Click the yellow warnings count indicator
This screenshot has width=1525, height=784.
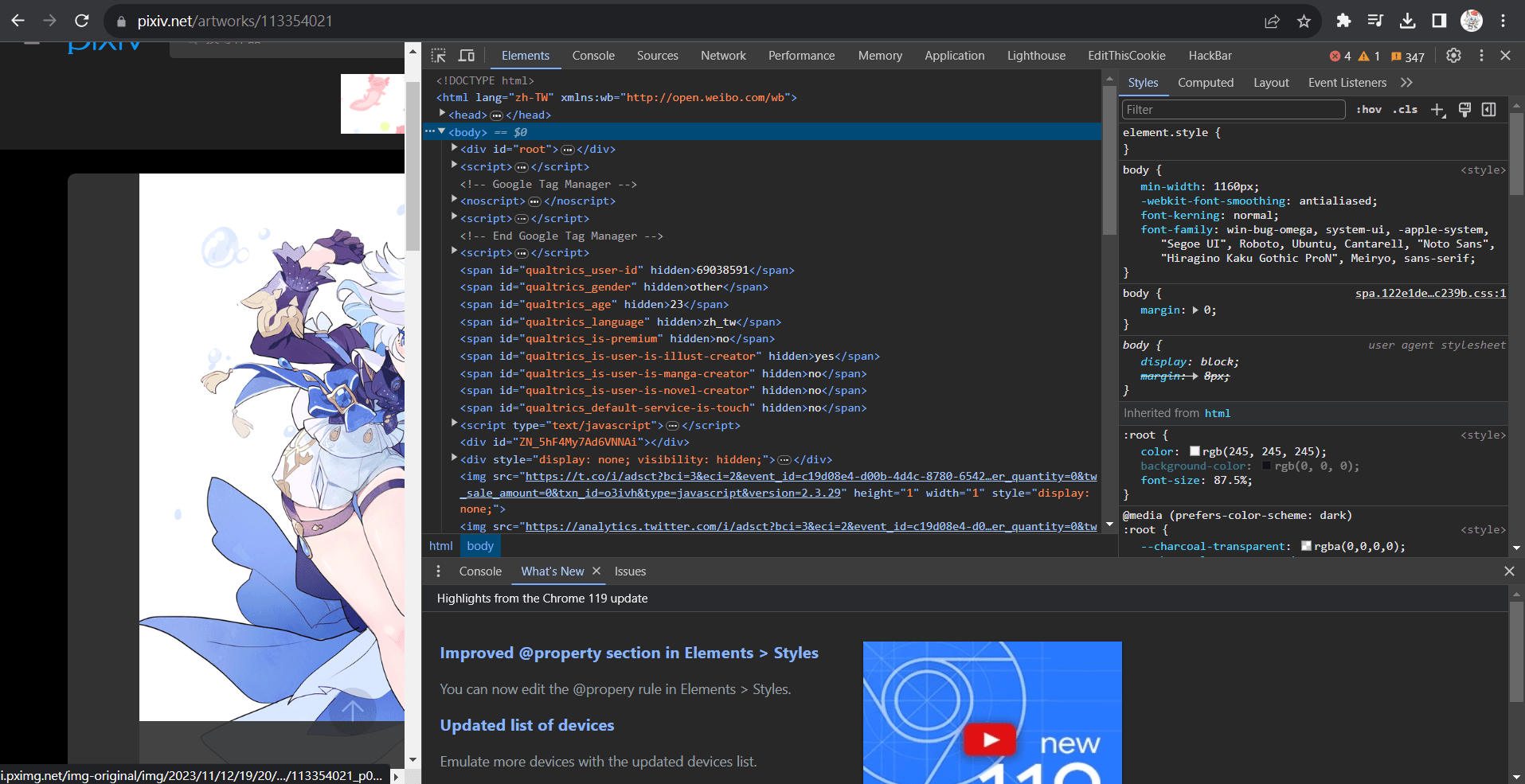(1370, 57)
